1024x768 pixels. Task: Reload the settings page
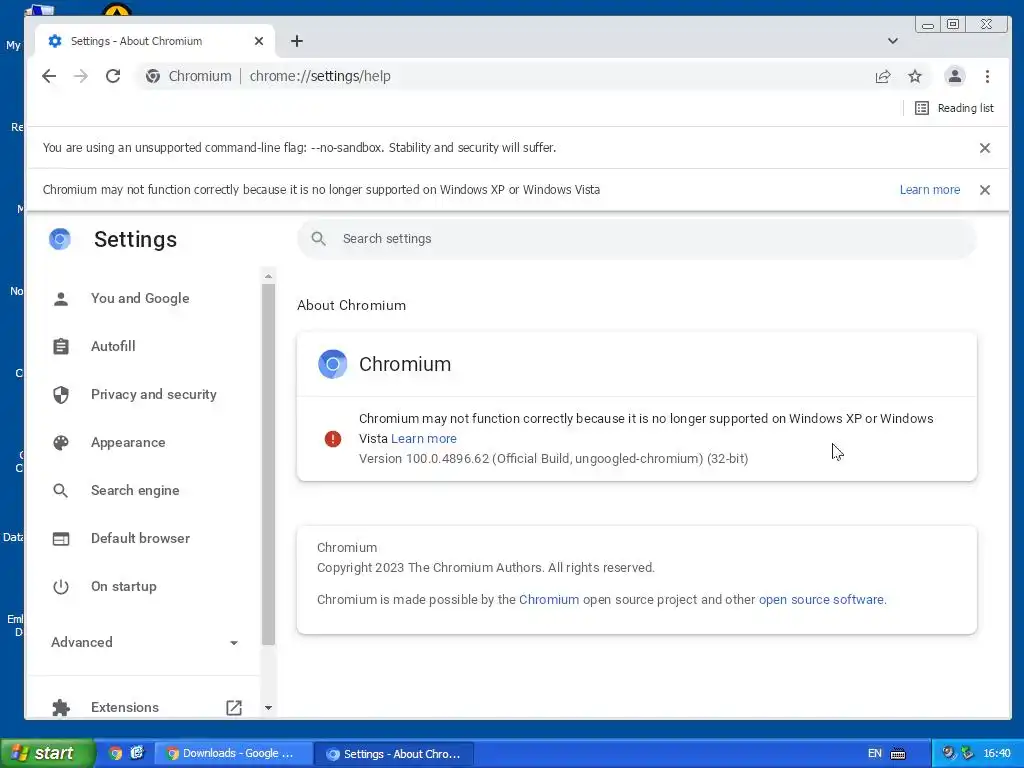pyautogui.click(x=113, y=76)
